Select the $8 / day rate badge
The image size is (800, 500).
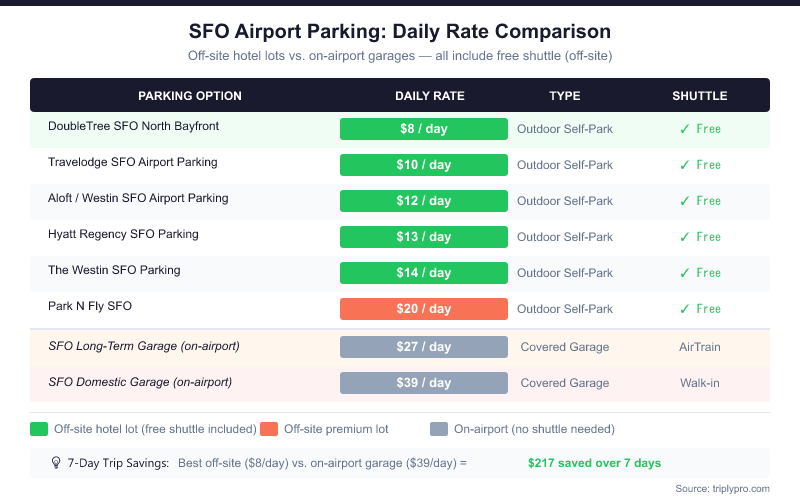423,129
